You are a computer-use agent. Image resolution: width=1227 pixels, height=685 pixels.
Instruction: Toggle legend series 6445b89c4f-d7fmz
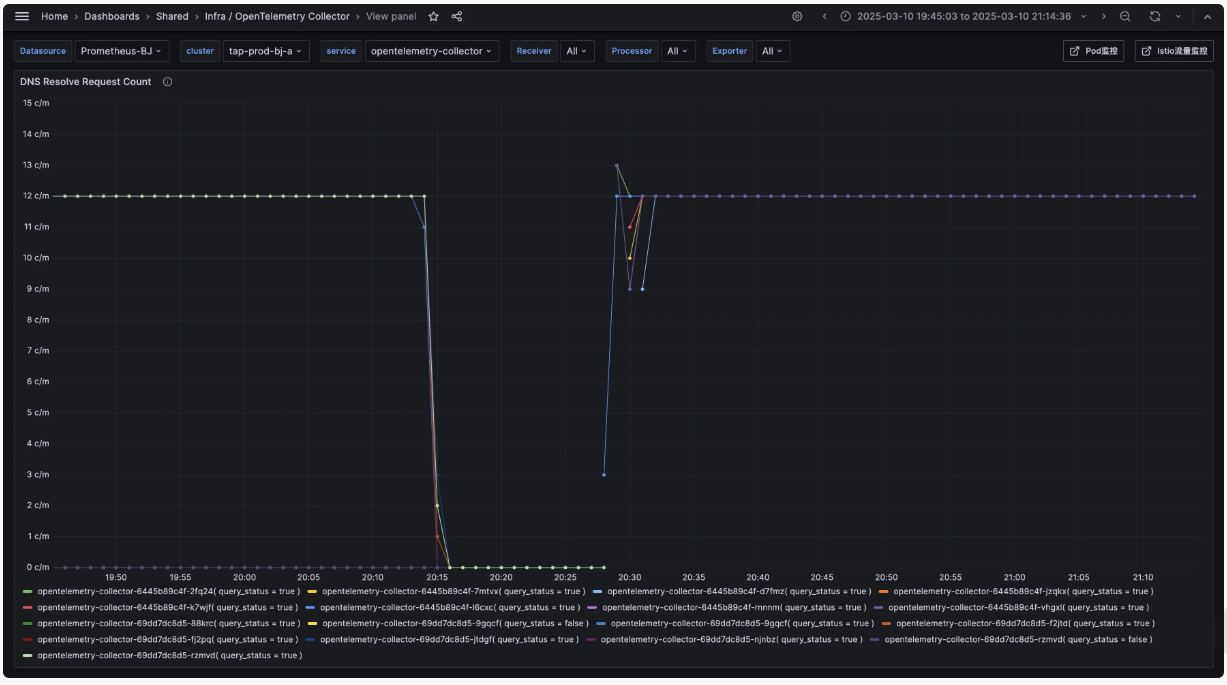(739, 592)
